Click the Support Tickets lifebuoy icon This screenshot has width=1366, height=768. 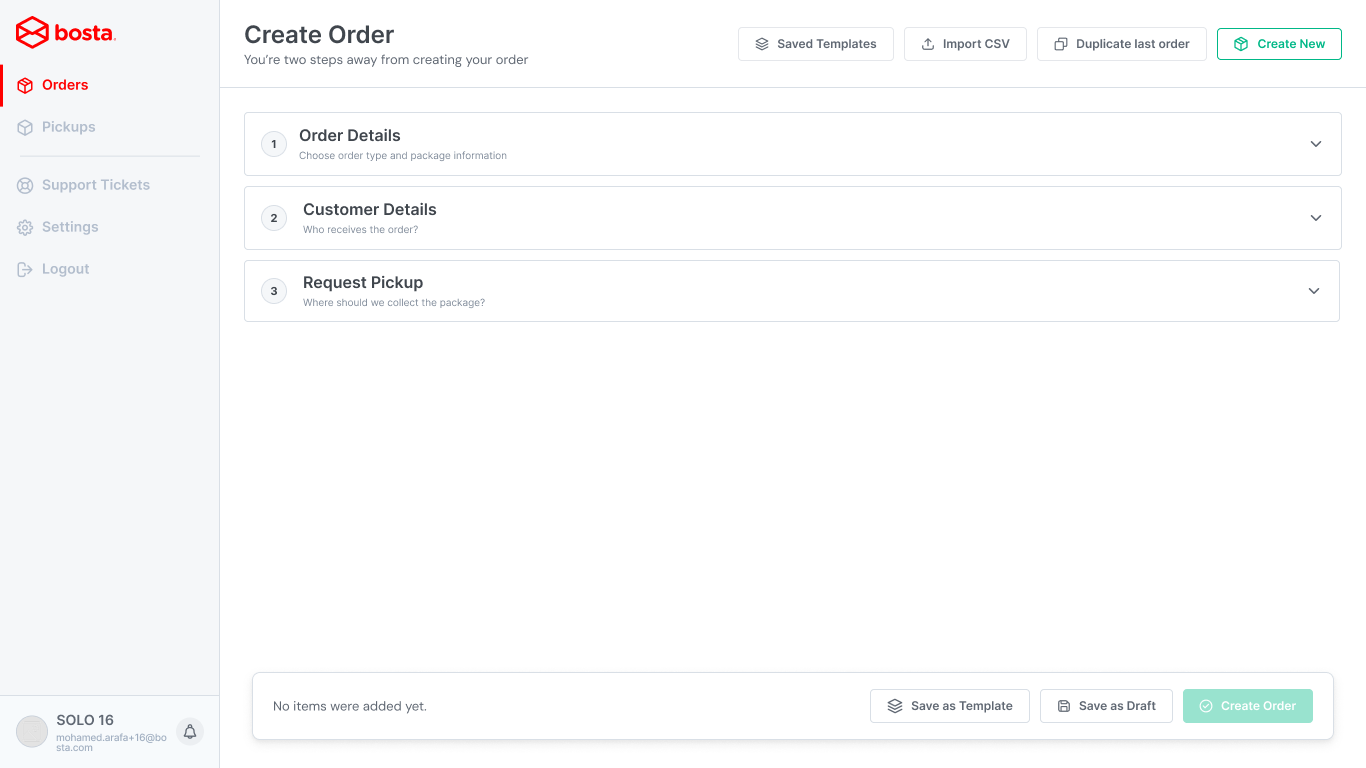[x=25, y=185]
